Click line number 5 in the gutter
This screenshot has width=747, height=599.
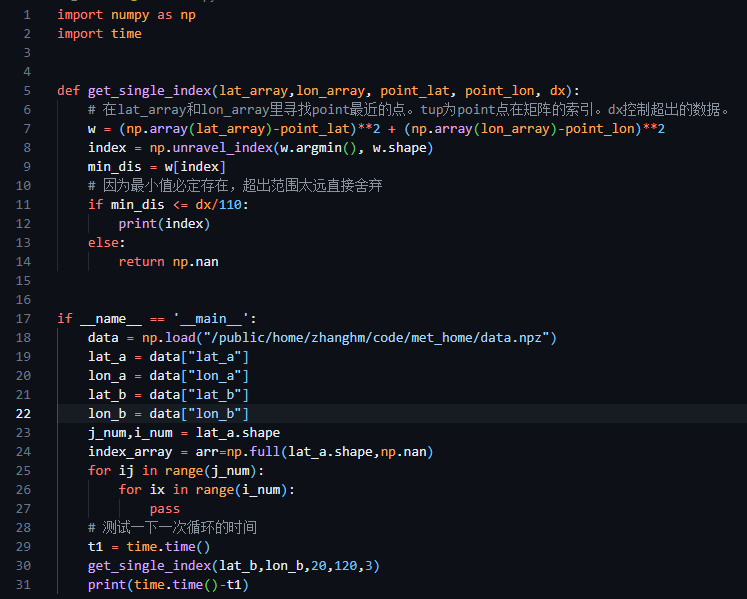pyautogui.click(x=27, y=90)
